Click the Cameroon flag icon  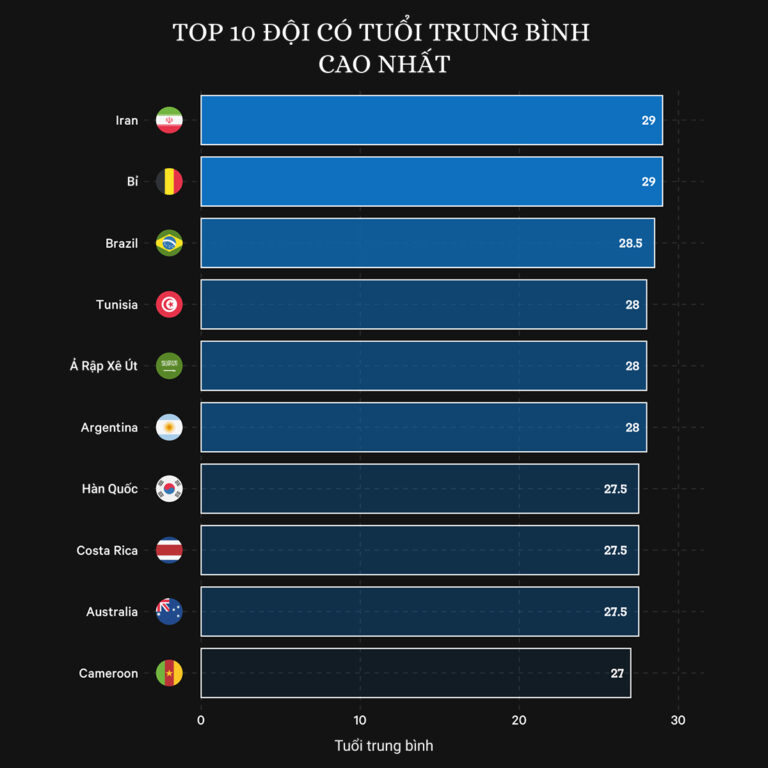[169, 673]
